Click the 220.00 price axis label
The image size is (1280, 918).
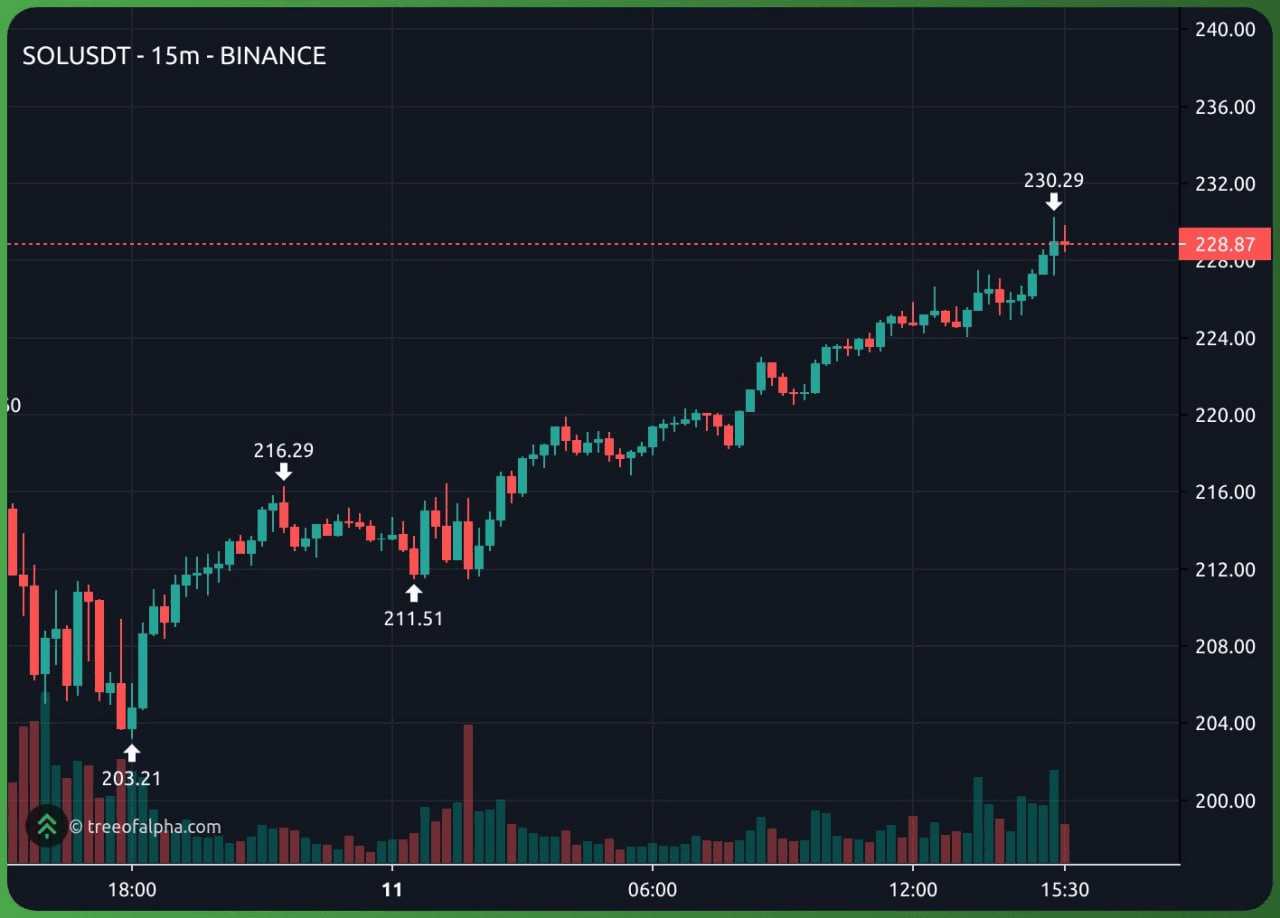click(x=1225, y=415)
